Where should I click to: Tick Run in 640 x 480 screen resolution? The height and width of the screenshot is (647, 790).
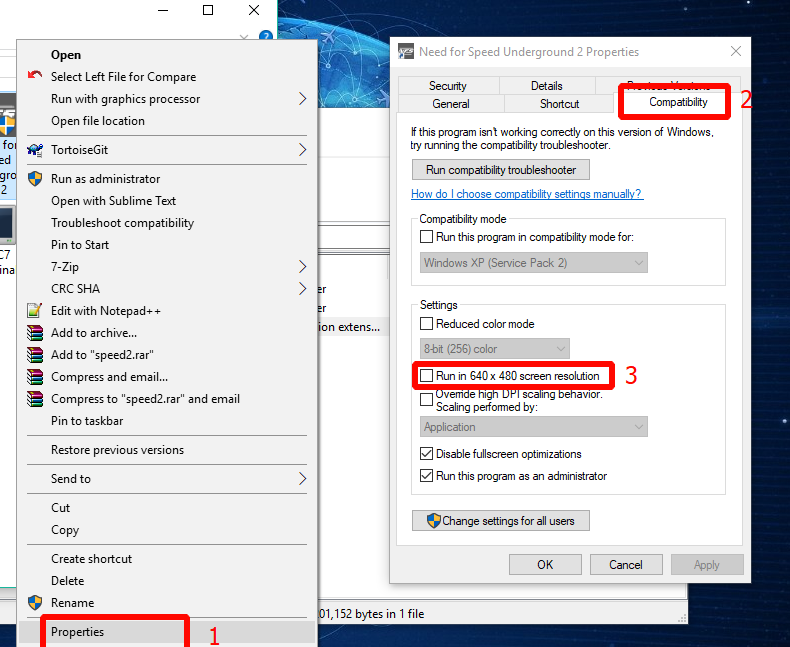coord(426,375)
